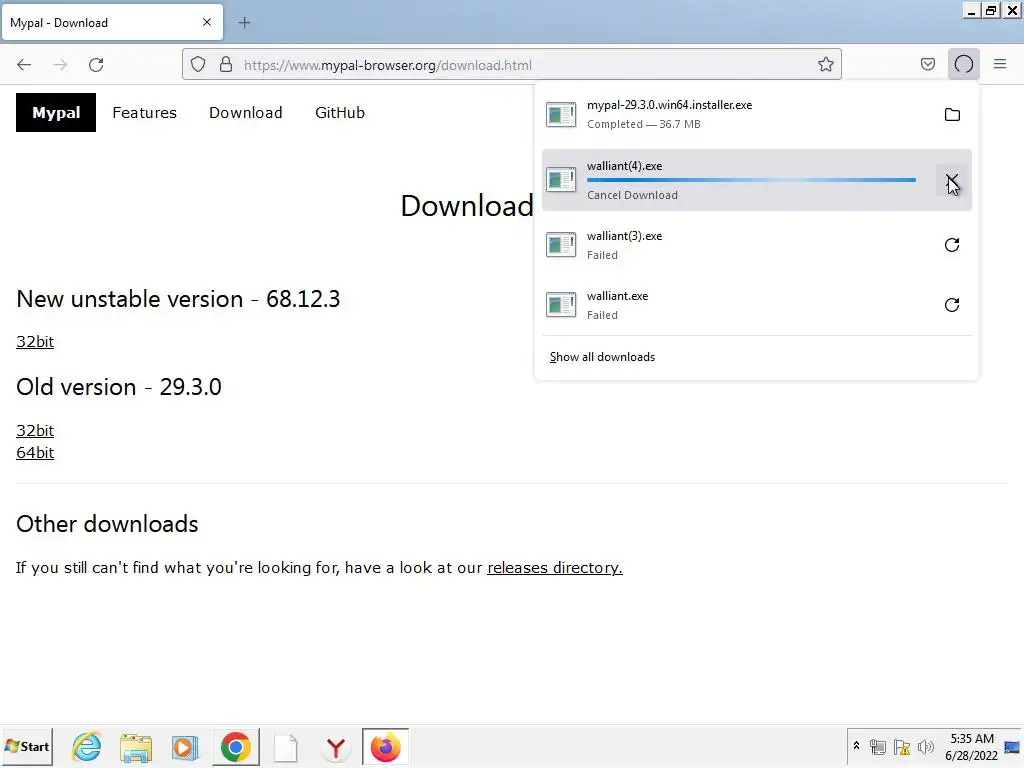1024x768 pixels.
Task: Click the Mypal logo home button
Action: coord(56,112)
